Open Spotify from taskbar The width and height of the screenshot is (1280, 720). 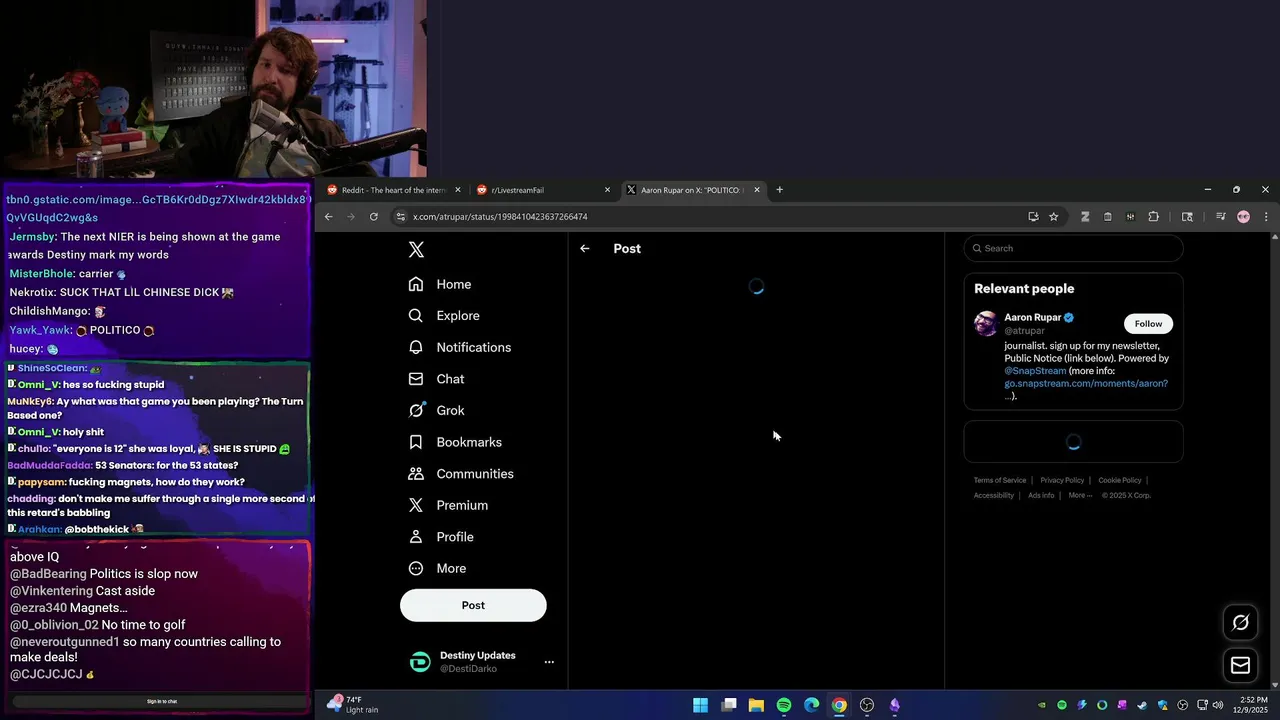(784, 705)
